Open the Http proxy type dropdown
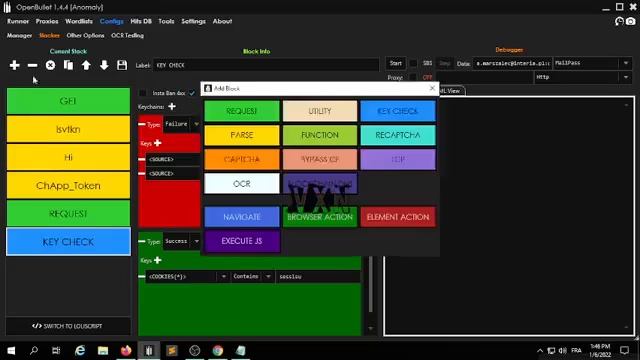640x360 pixels. pos(626,77)
